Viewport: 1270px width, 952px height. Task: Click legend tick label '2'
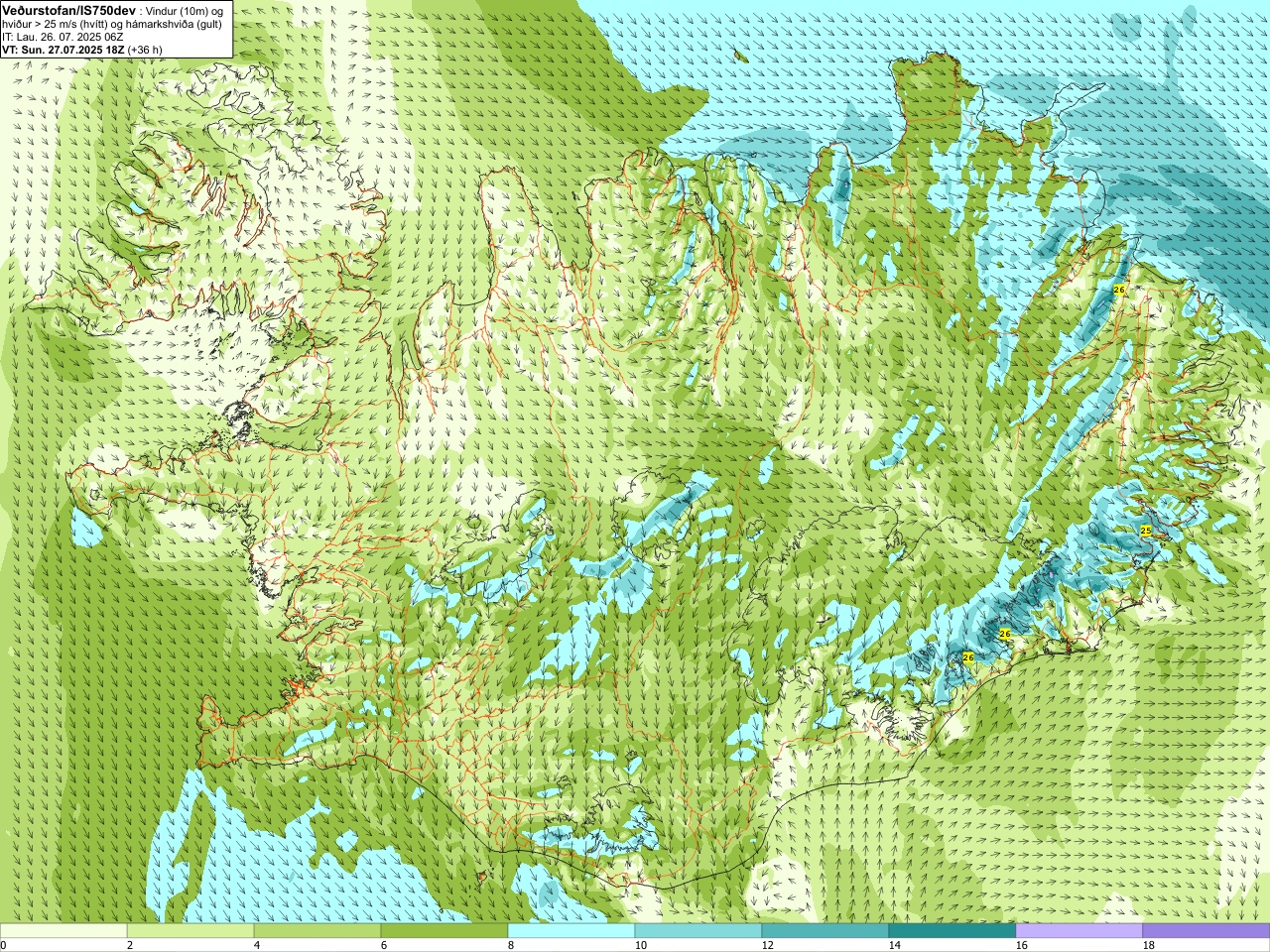(130, 945)
